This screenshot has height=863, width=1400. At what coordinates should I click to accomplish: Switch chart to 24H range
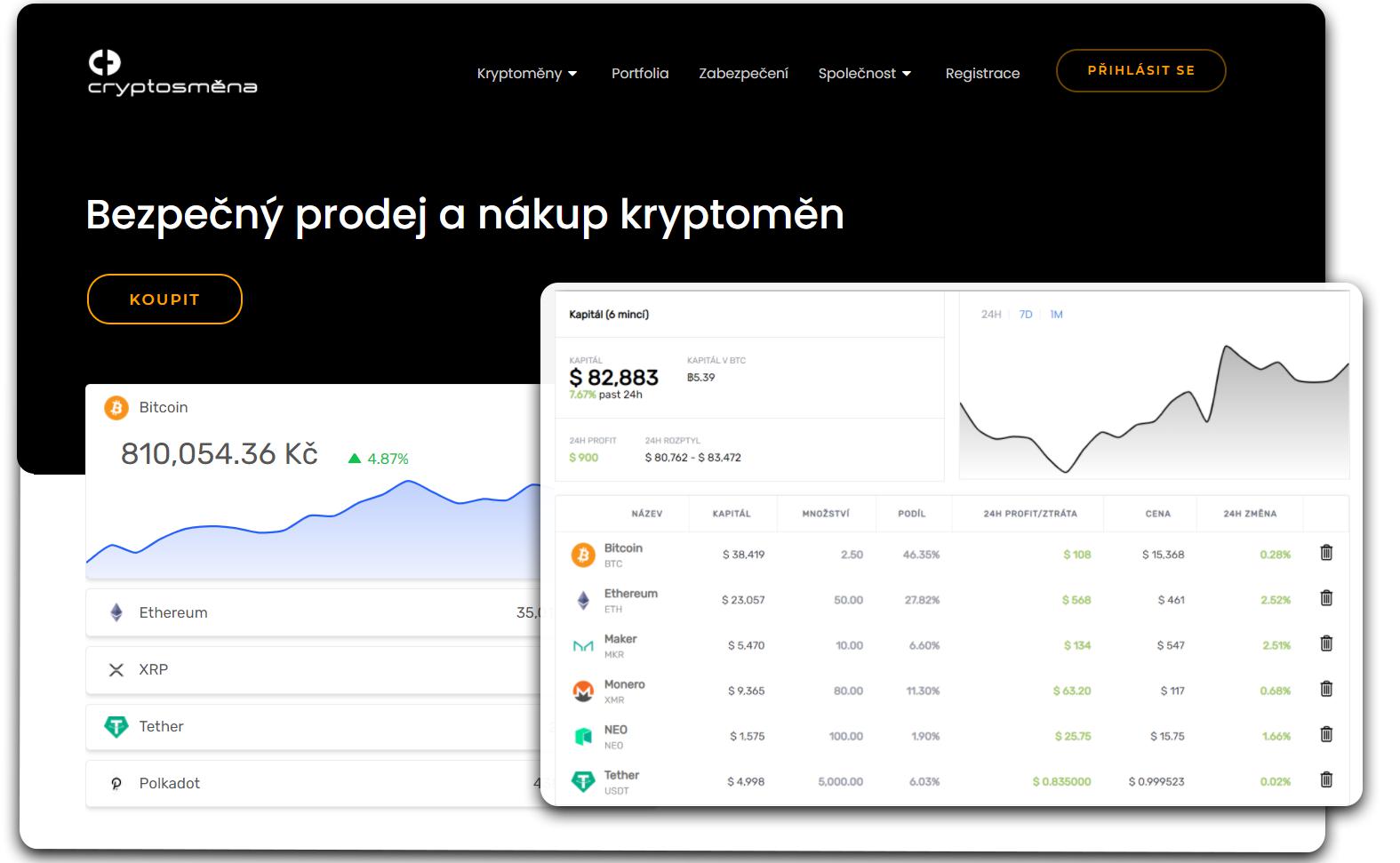coord(991,314)
